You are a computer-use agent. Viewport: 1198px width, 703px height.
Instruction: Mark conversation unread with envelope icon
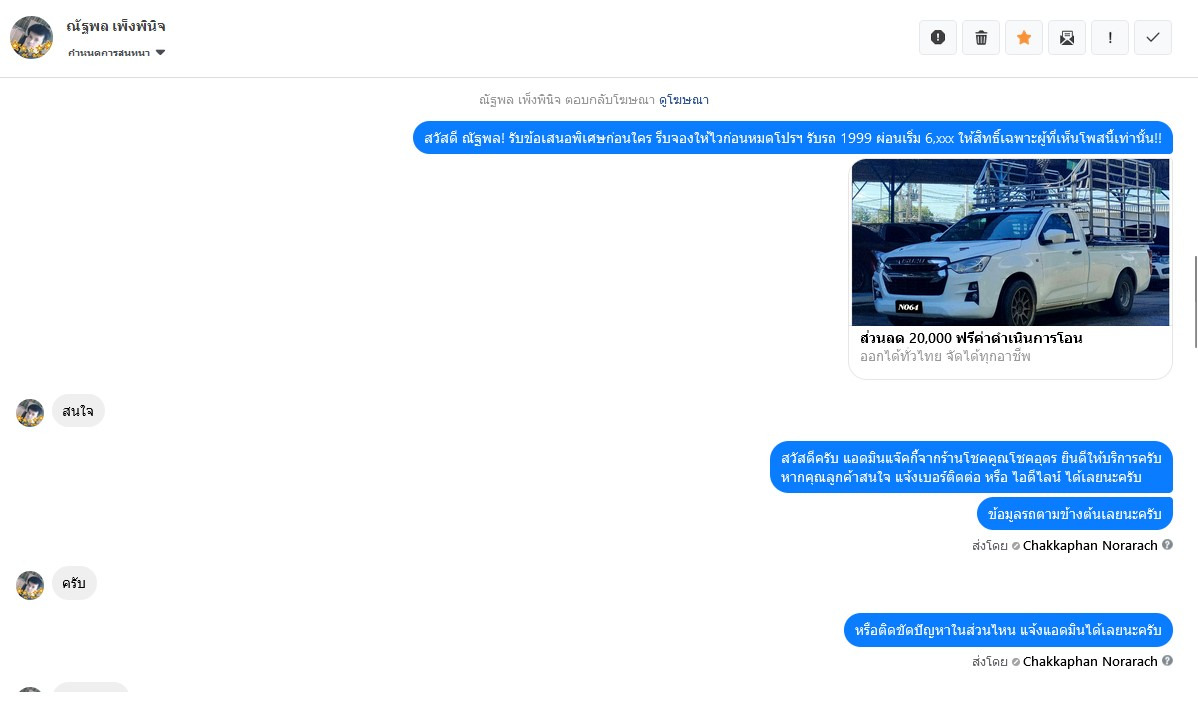(x=1067, y=37)
